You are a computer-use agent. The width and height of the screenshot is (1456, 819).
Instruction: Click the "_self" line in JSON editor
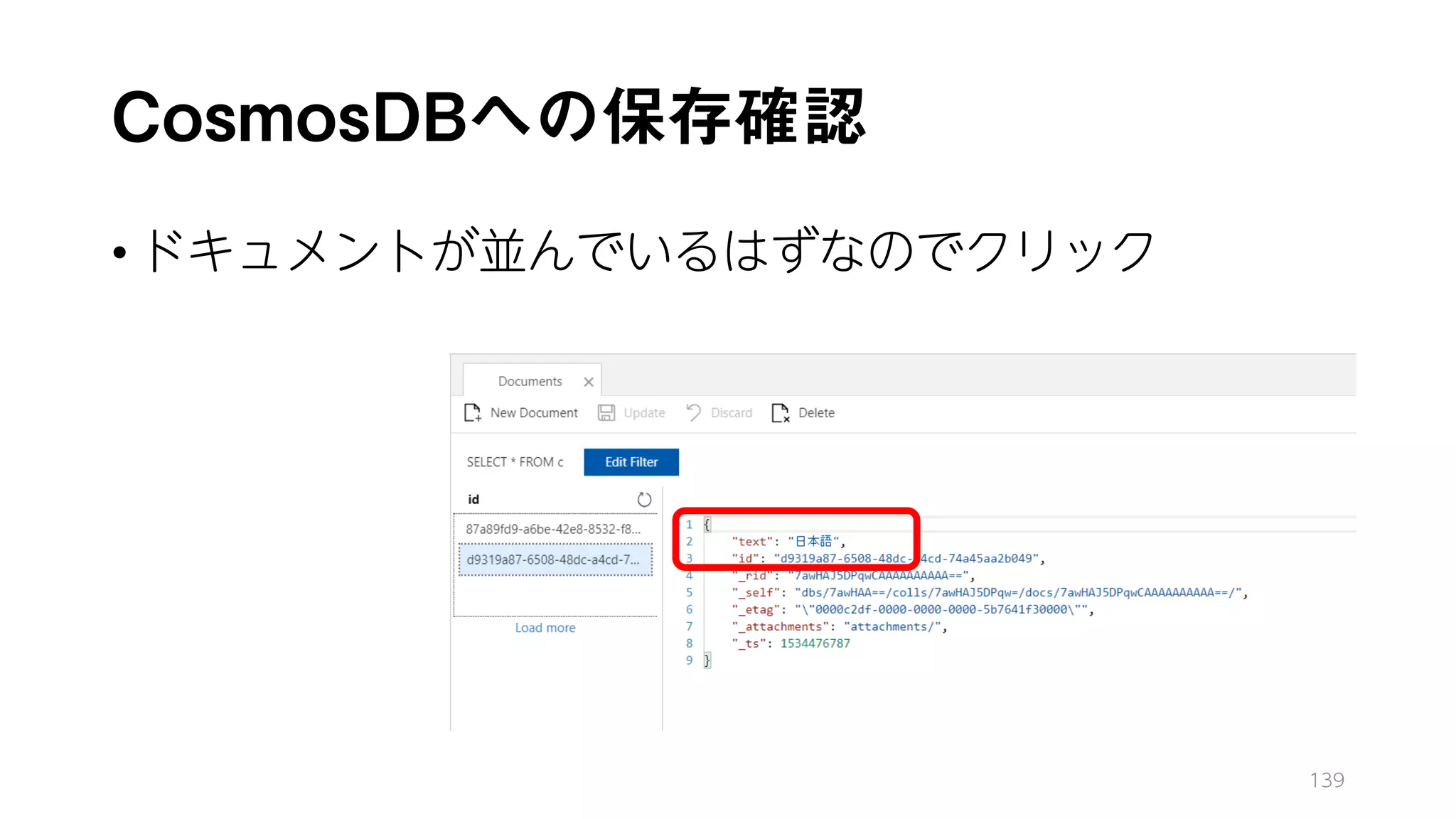point(990,592)
